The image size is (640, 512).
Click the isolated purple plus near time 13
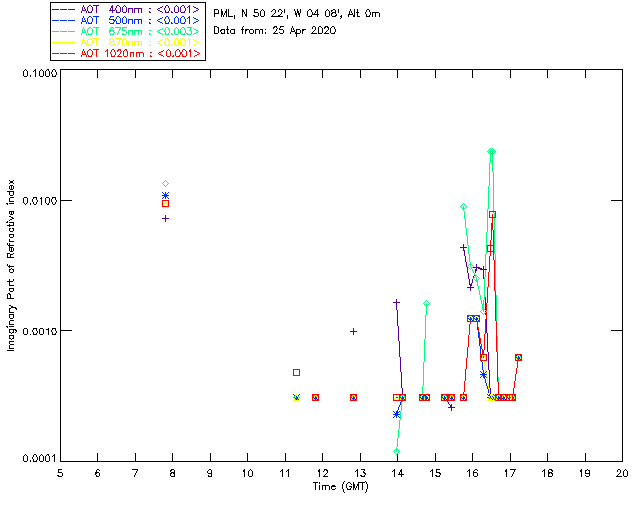[x=353, y=332]
